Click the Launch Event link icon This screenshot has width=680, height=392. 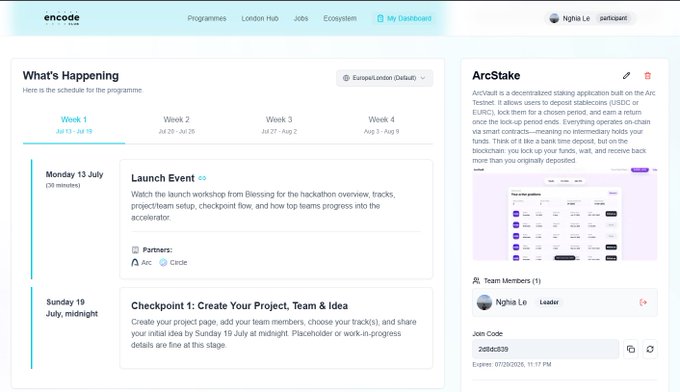[202, 178]
